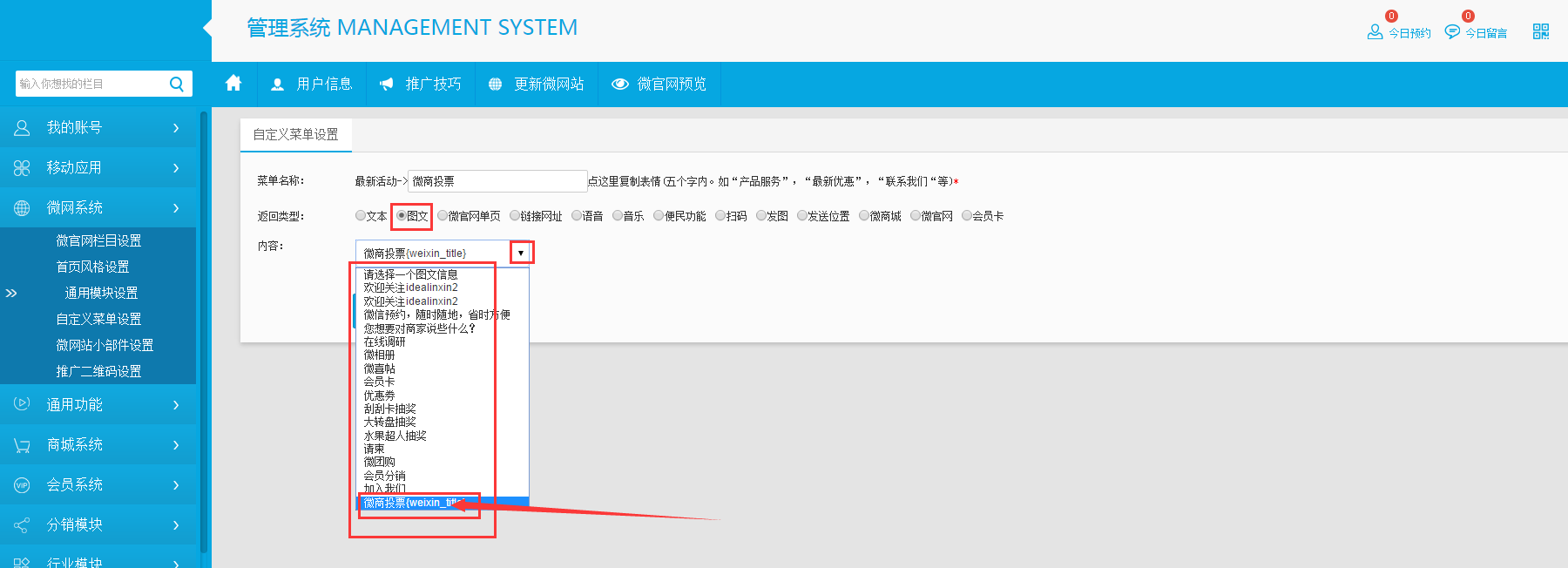Switch to the 自定义菜单设置 tab
Viewport: 1568px width, 568px height.
coord(295,135)
